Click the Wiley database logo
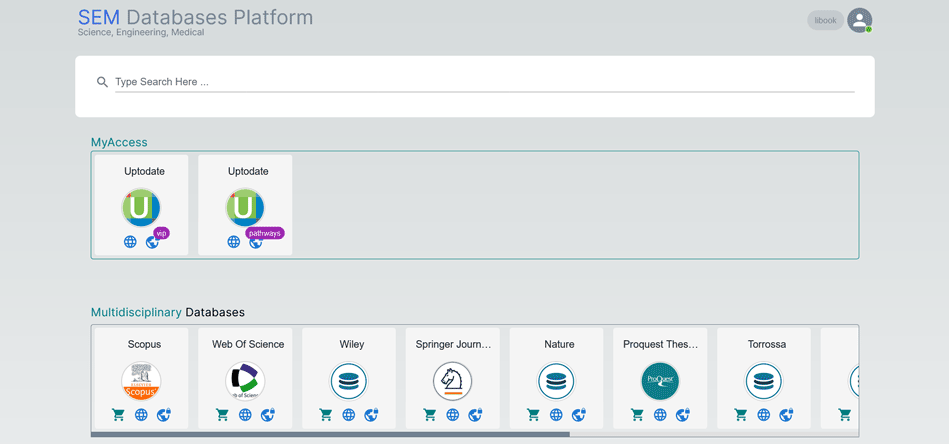949x444 pixels. [x=349, y=381]
